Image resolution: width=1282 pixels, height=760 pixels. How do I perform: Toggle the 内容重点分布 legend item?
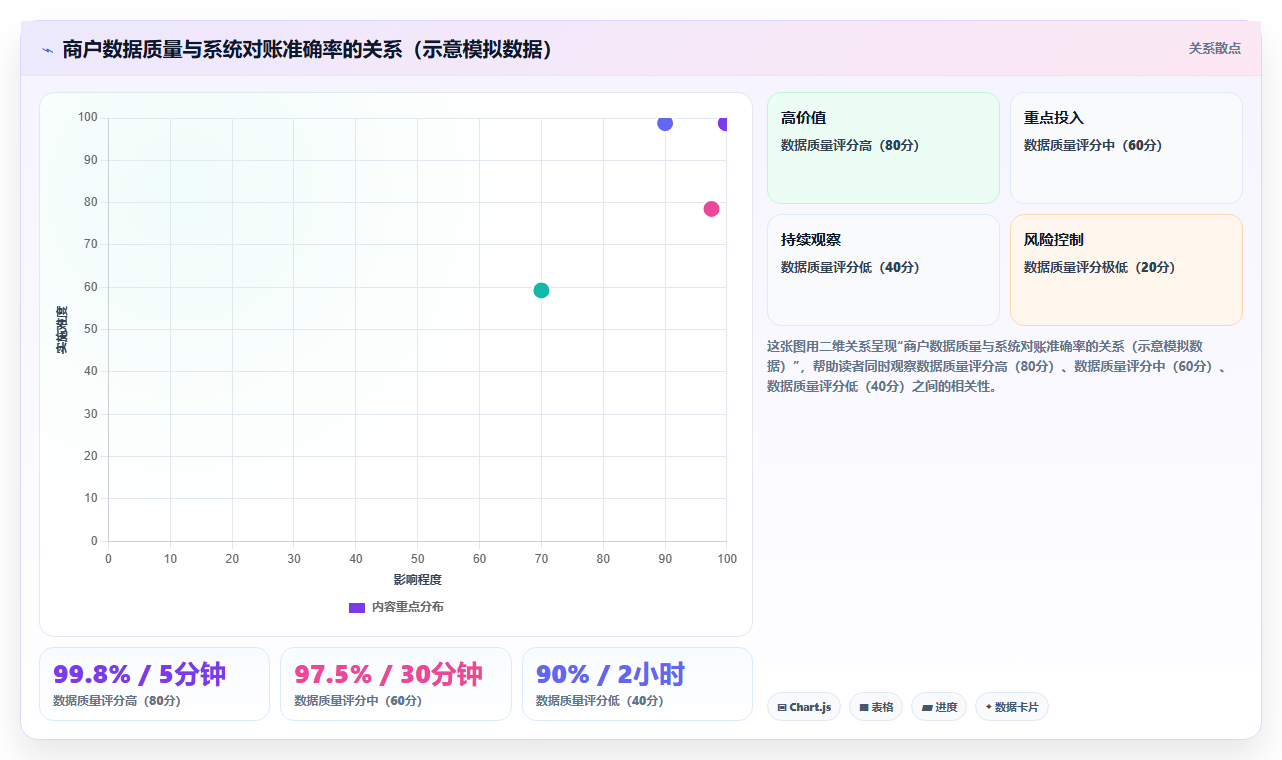point(396,607)
